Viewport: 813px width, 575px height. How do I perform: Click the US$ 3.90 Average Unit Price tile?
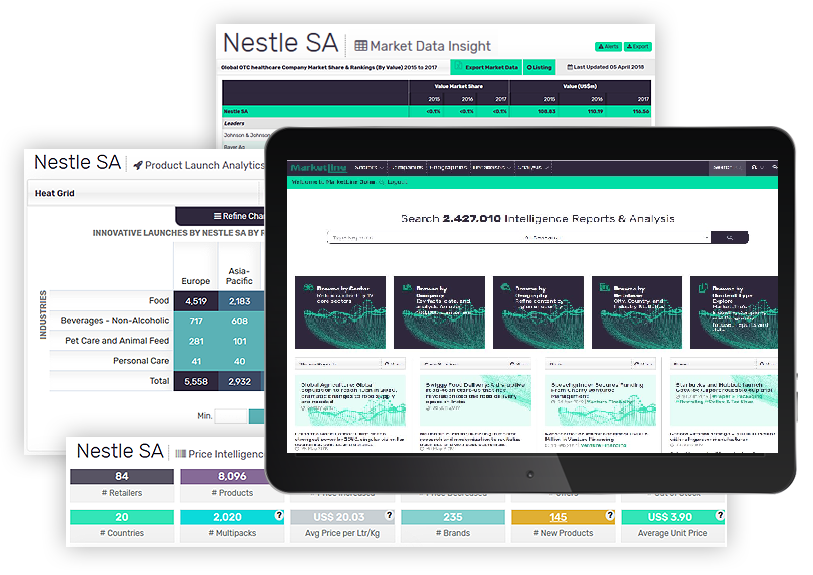click(x=672, y=526)
